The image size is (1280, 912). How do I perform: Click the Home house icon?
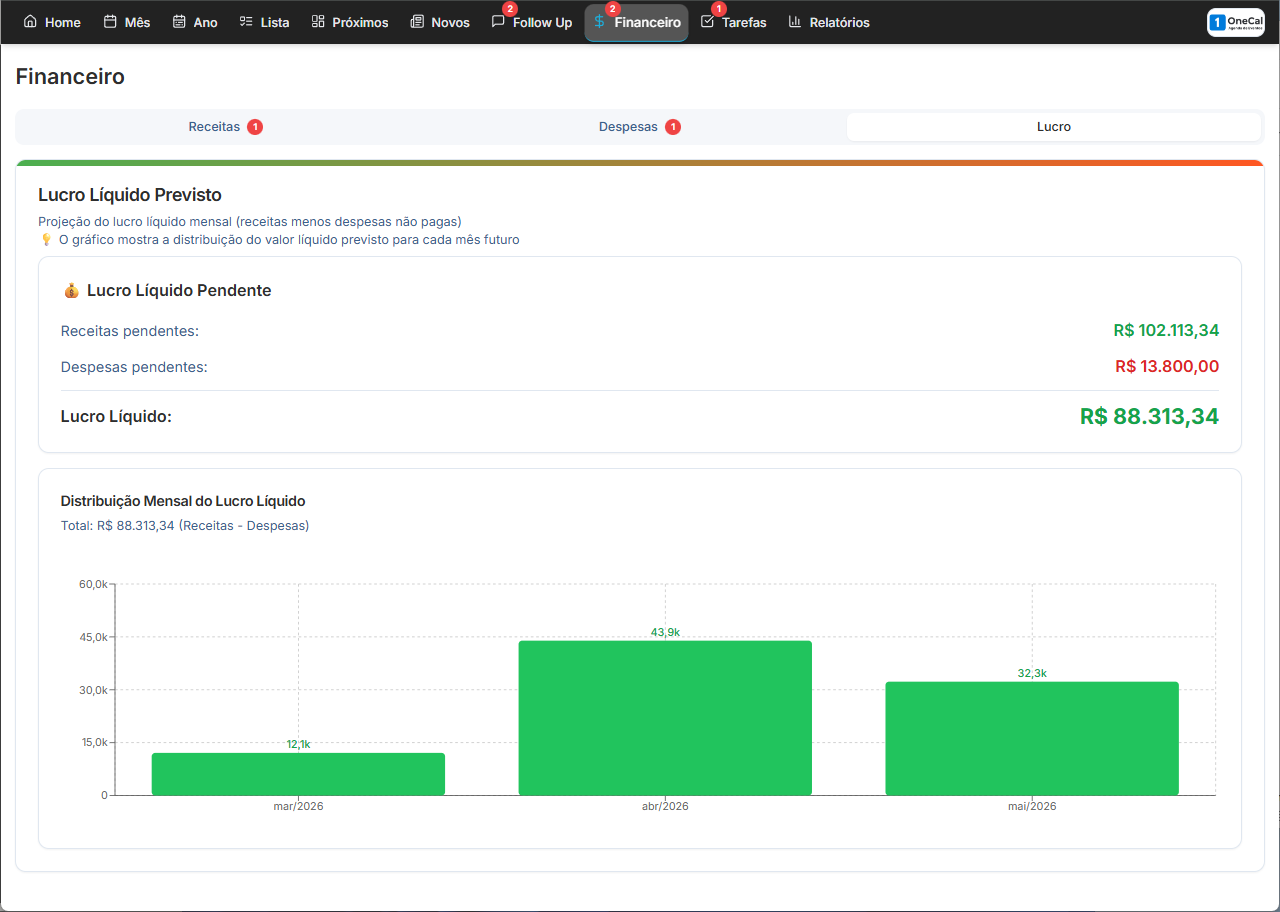click(30, 21)
